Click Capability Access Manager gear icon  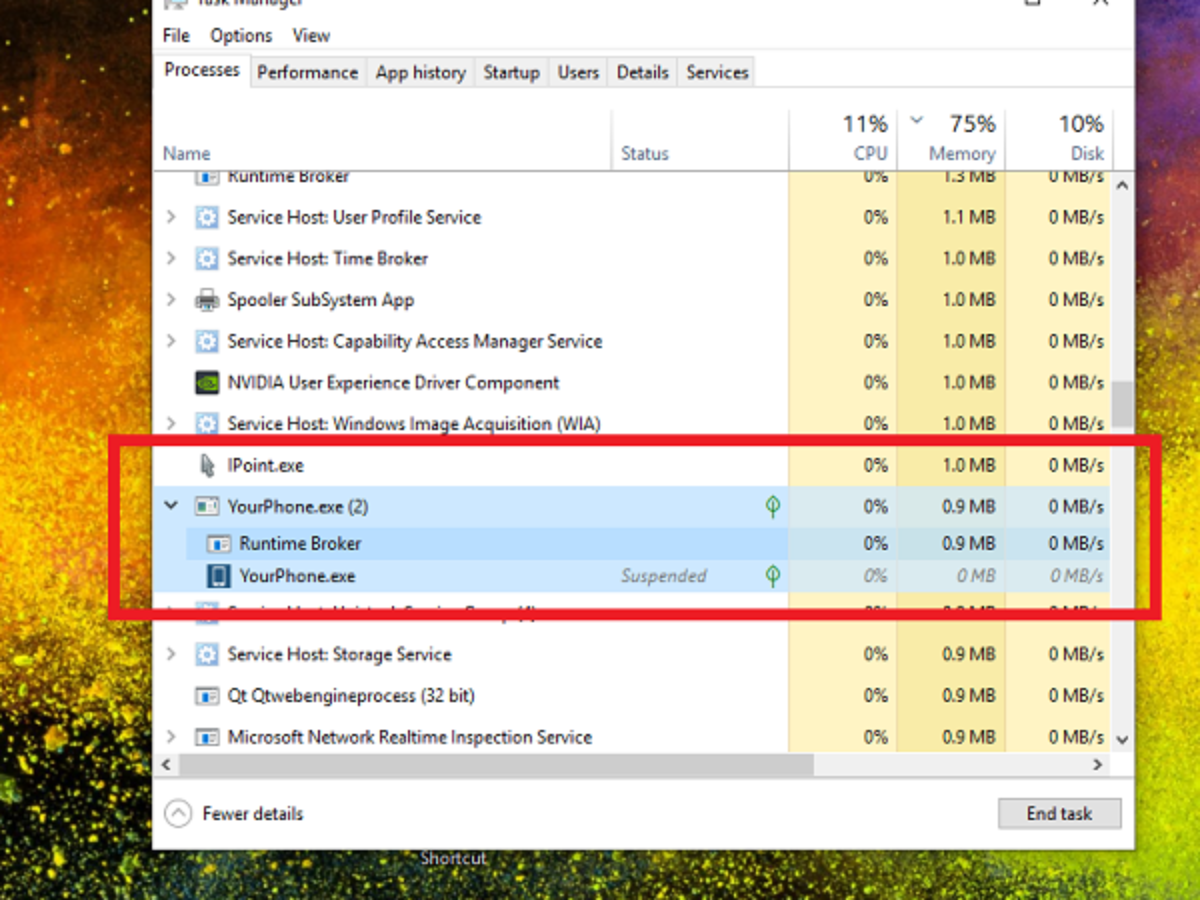point(206,341)
